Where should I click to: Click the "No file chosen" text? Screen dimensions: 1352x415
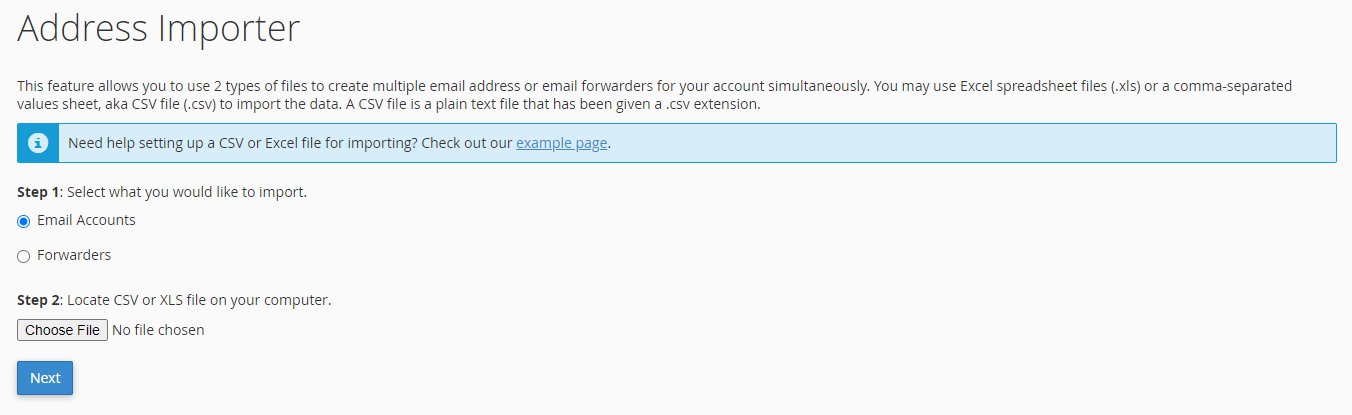[158, 330]
